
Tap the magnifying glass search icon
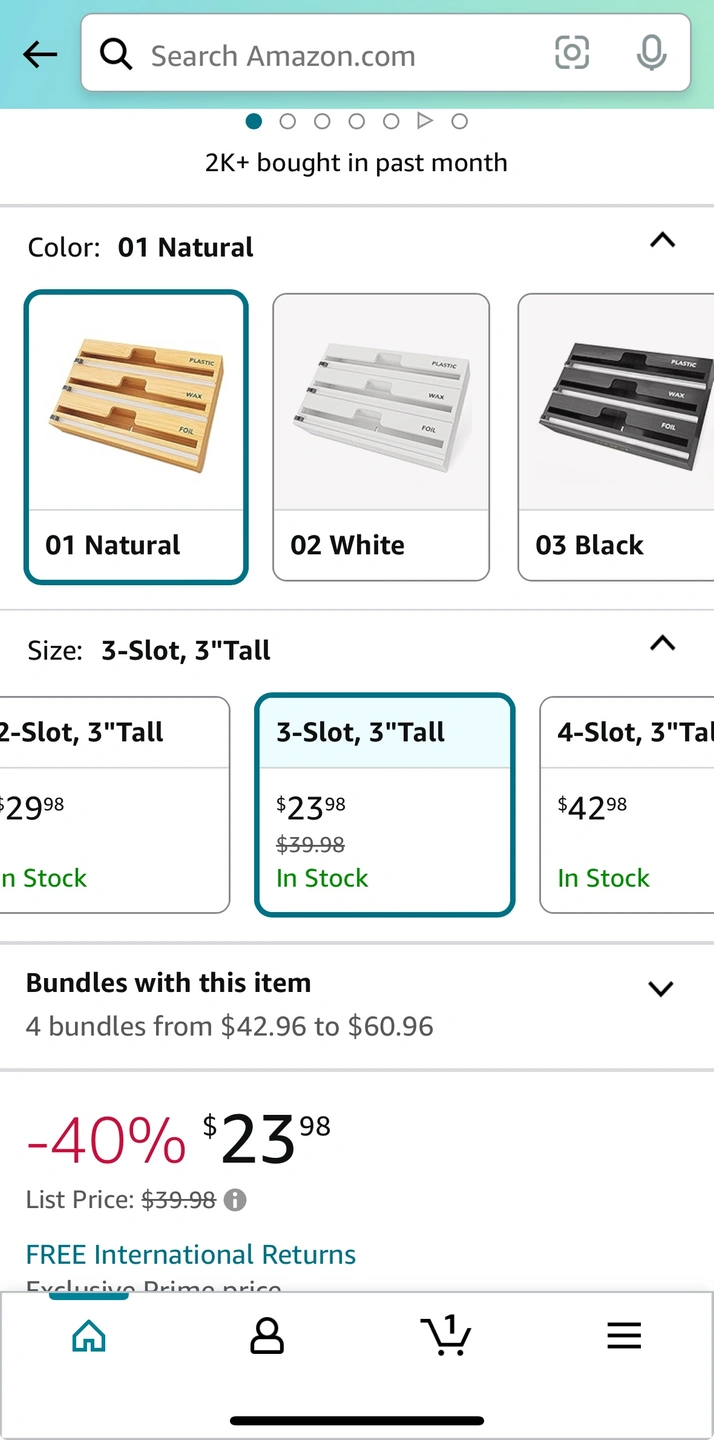tap(116, 54)
